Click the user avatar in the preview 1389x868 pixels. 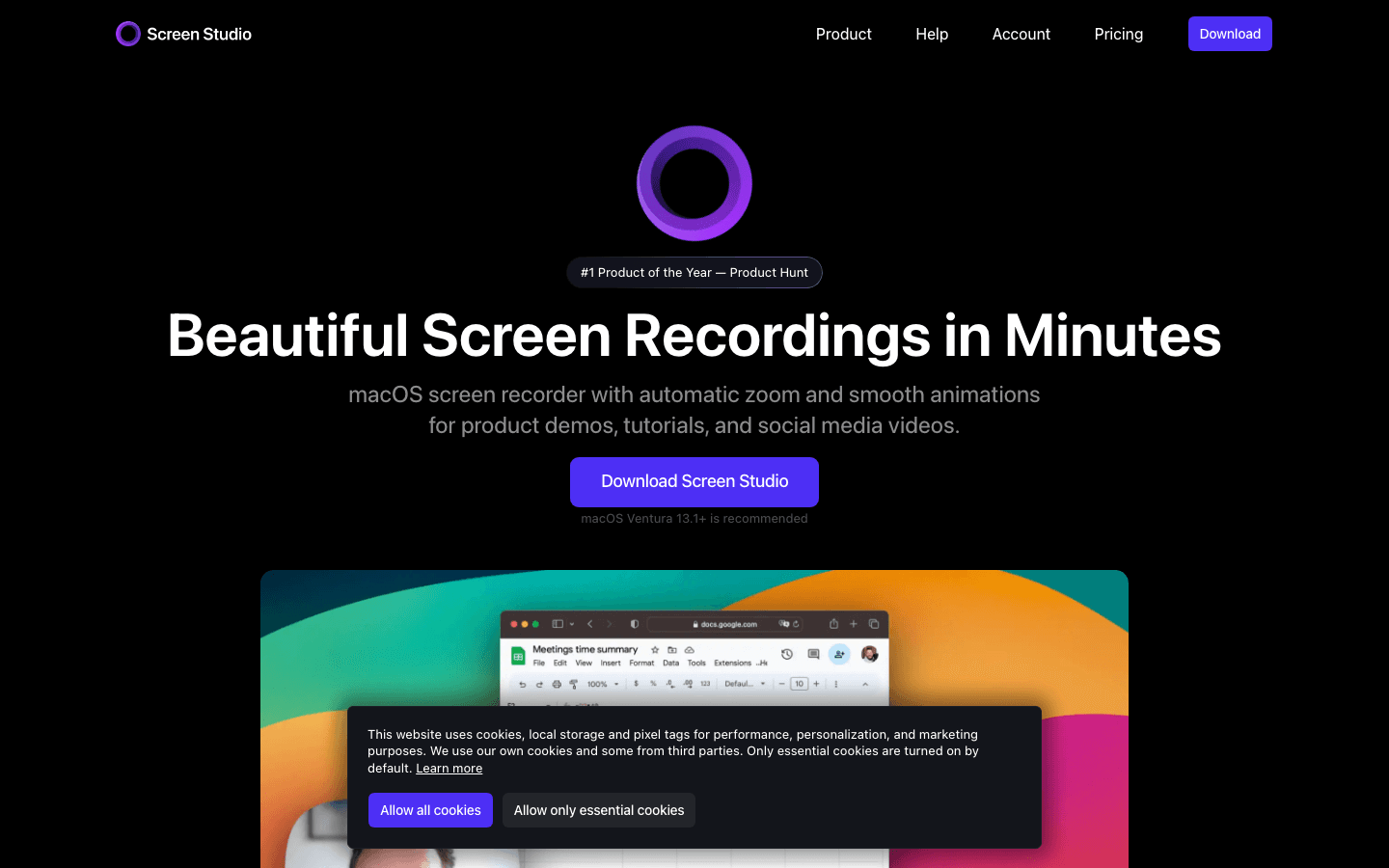point(870,654)
